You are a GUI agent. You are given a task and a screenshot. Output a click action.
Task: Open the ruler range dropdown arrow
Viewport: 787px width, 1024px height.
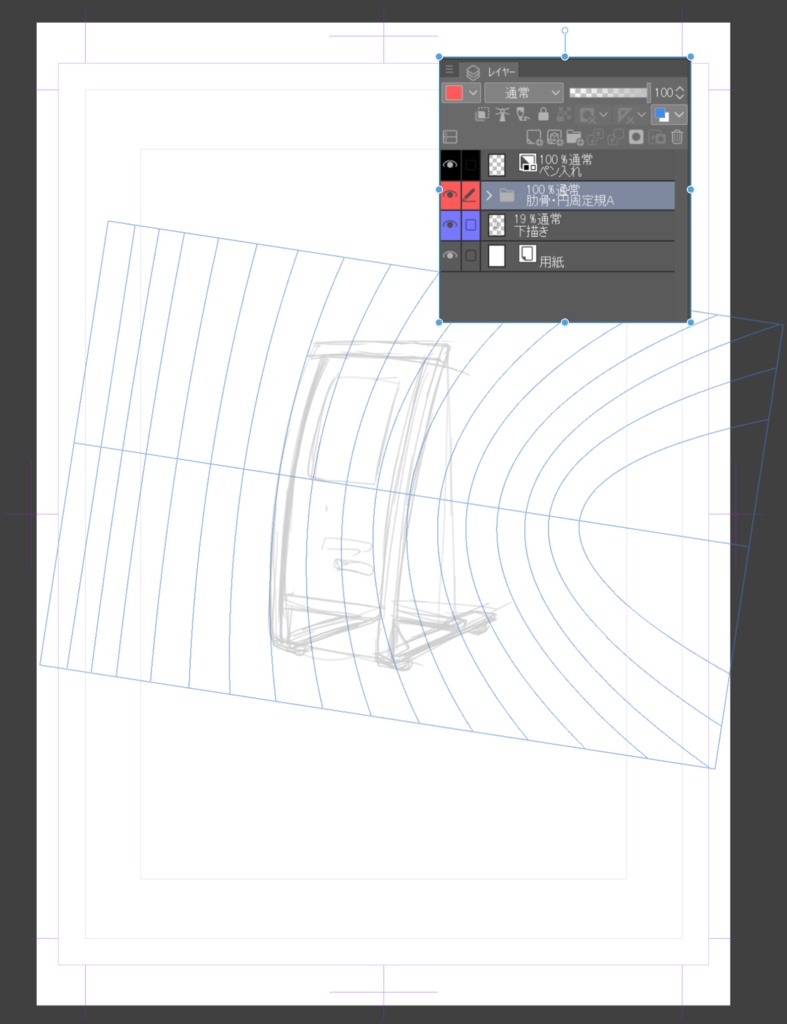[641, 115]
